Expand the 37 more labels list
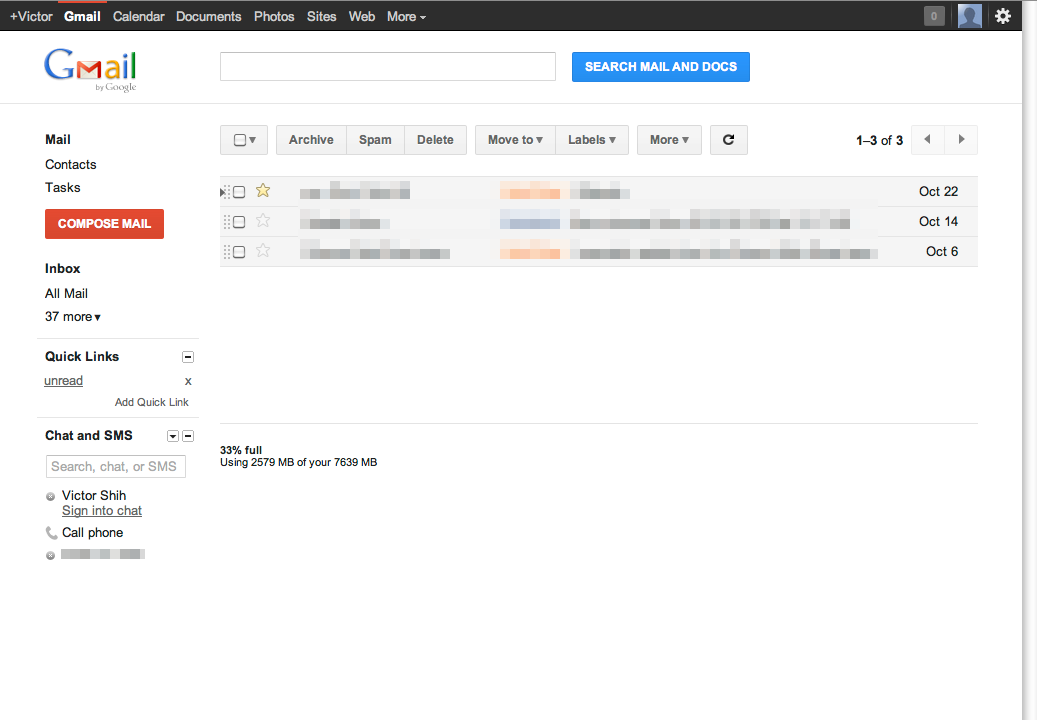Viewport: 1037px width, 720px height. point(73,317)
